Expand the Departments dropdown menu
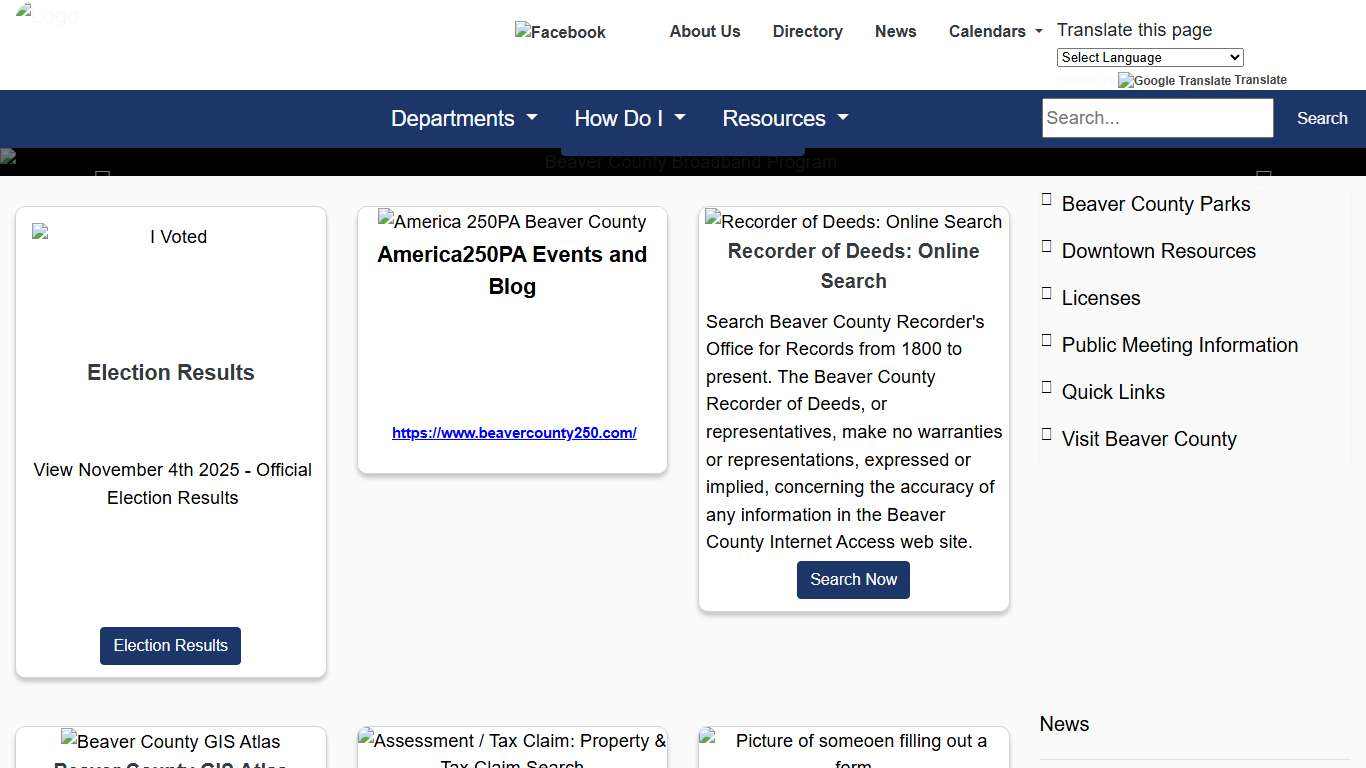Image resolution: width=1366 pixels, height=768 pixels. (x=464, y=118)
